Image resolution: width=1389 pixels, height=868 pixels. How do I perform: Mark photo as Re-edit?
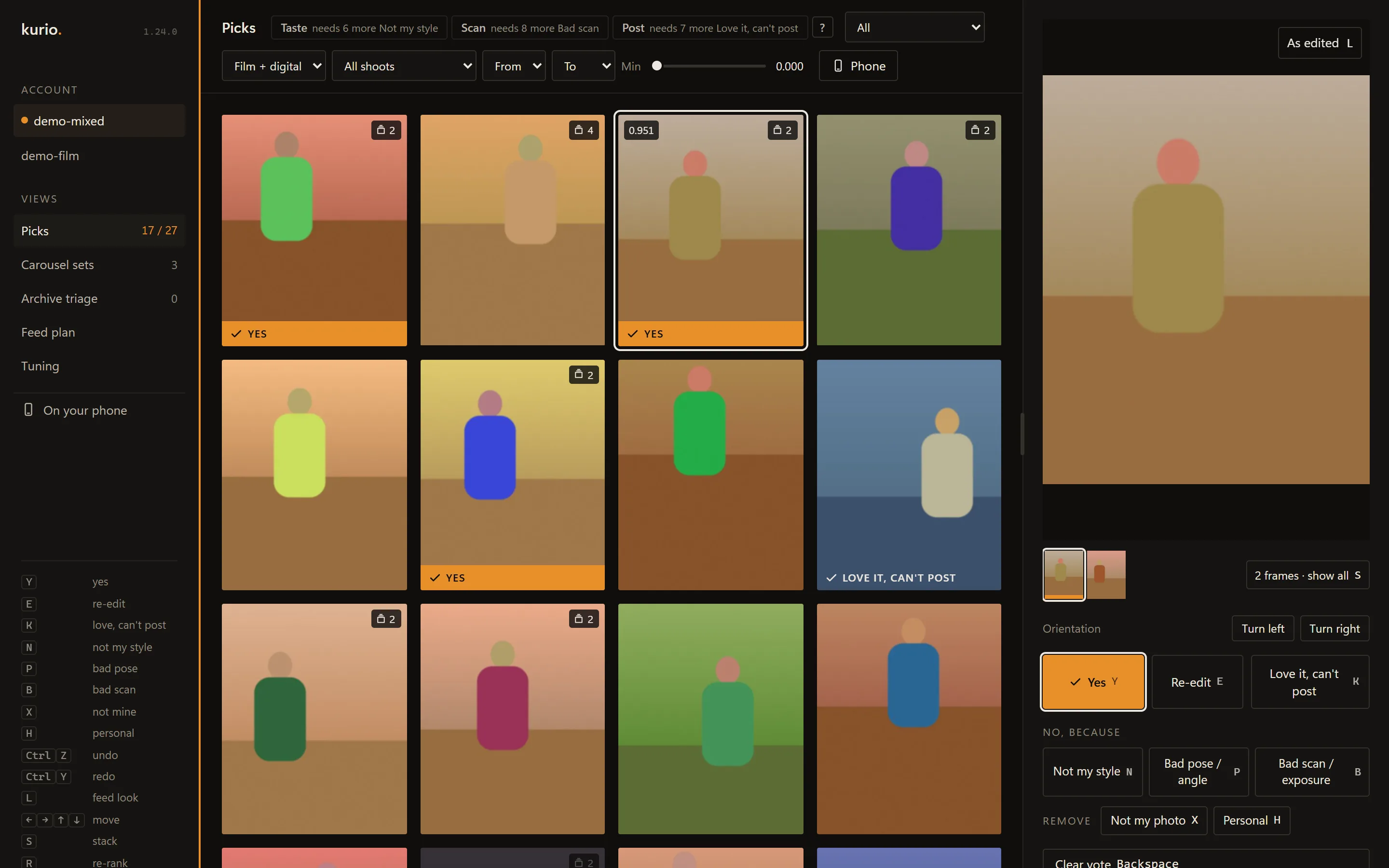coord(1197,682)
